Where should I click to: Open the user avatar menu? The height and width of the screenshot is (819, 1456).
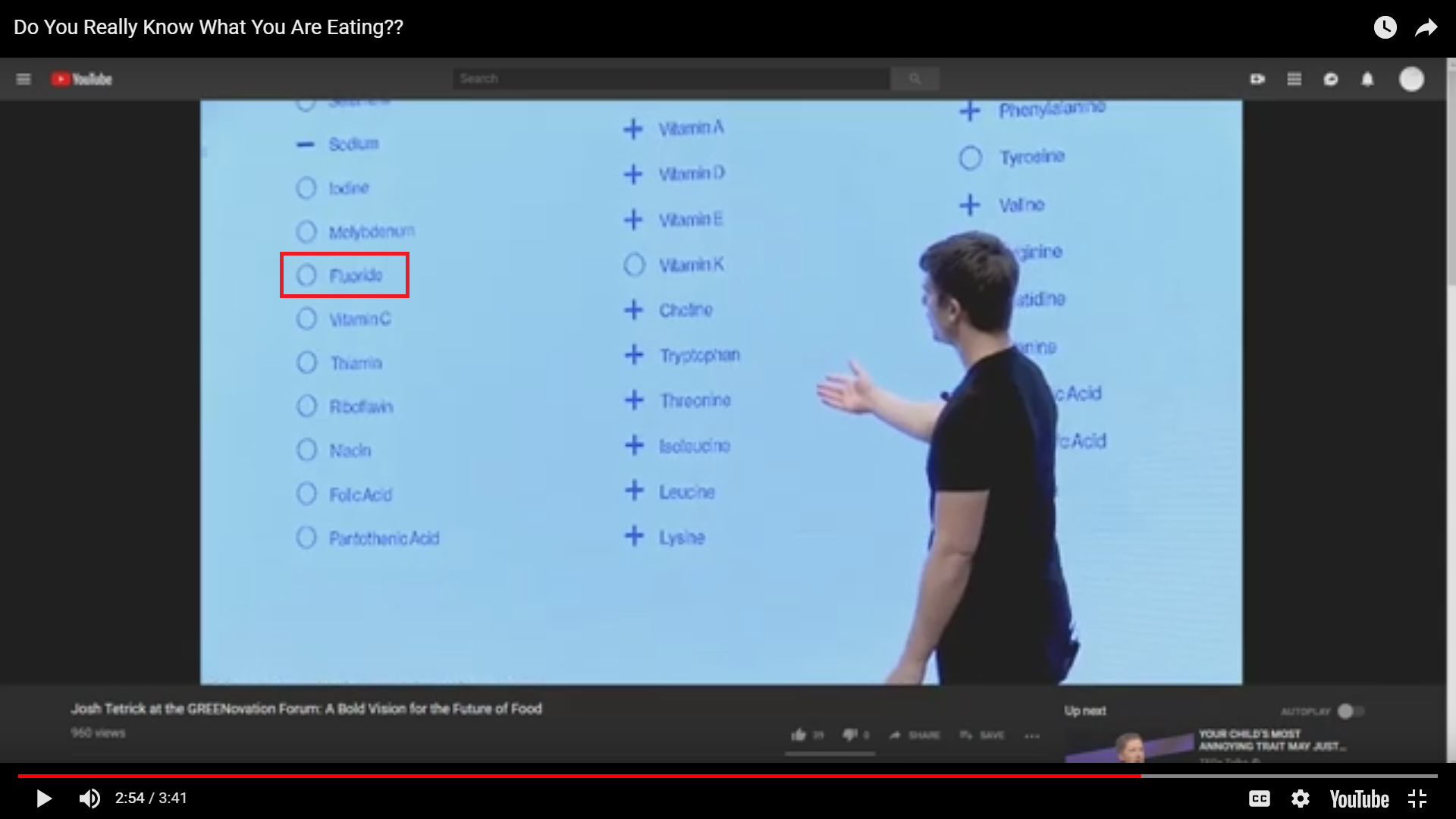pyautogui.click(x=1411, y=79)
